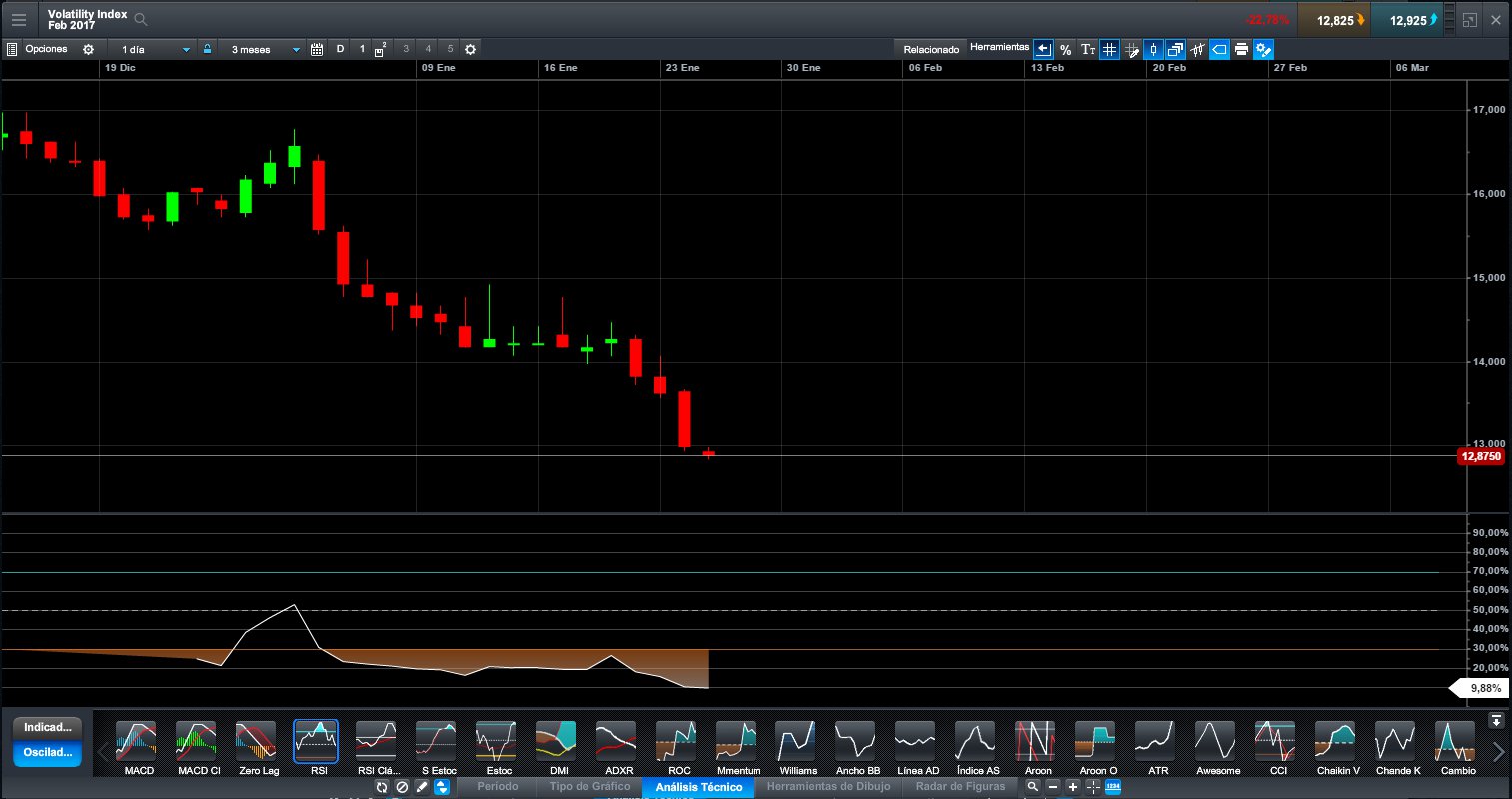Switch to Tipo de Gráfico tab

(x=589, y=787)
